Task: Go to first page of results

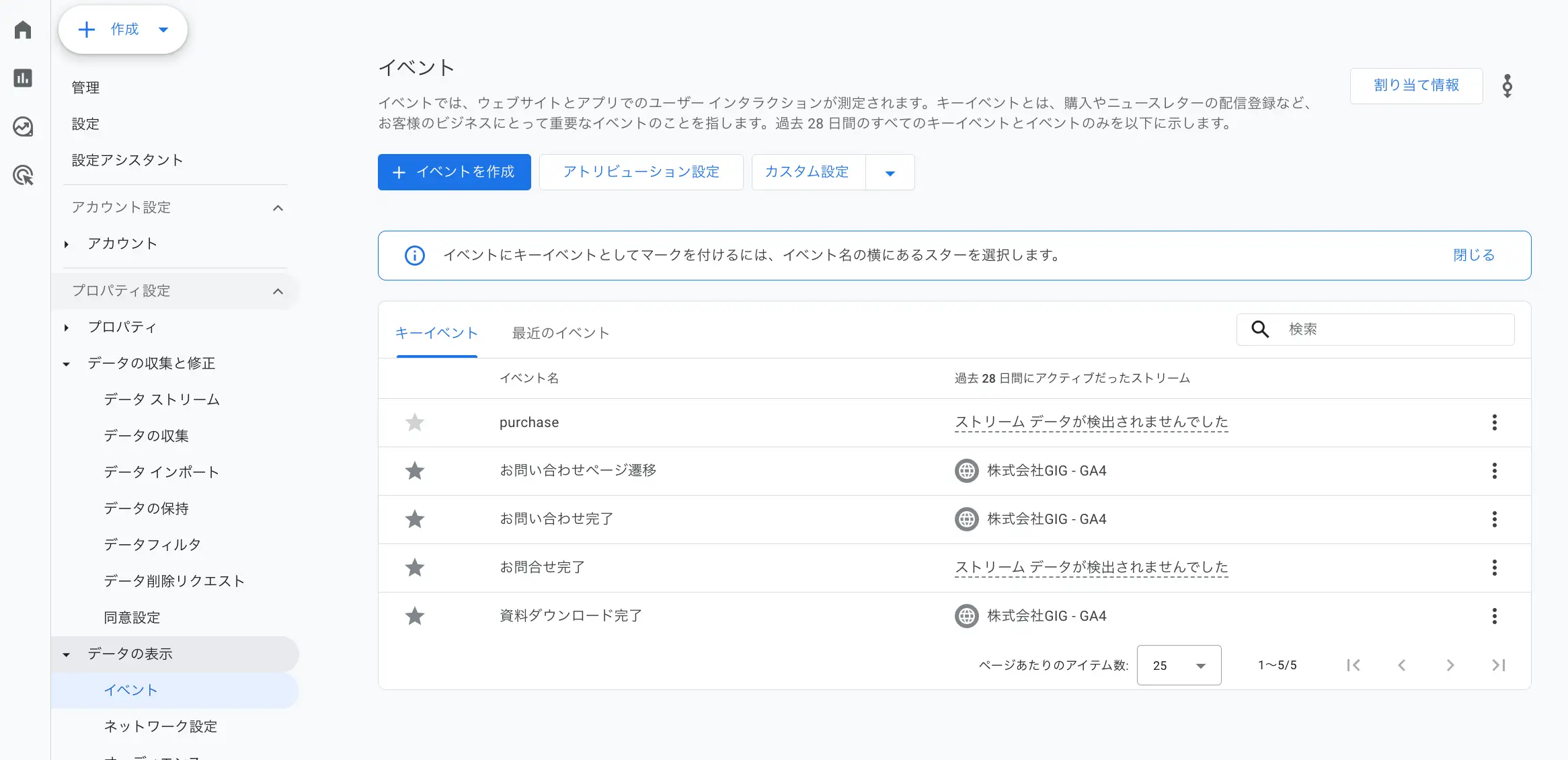Action: click(x=1354, y=665)
